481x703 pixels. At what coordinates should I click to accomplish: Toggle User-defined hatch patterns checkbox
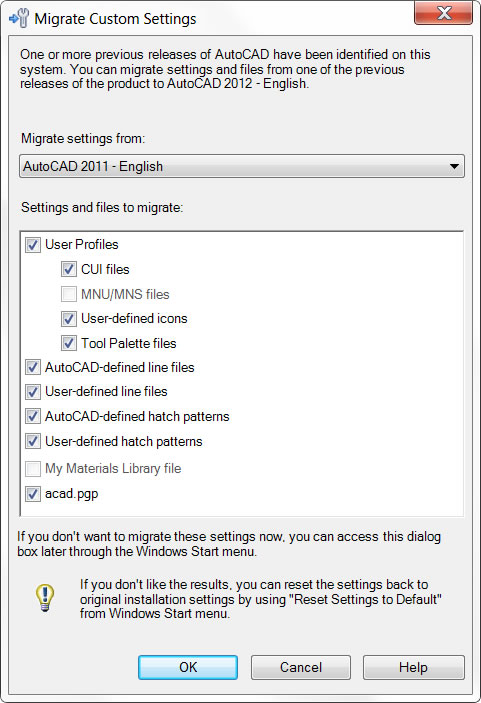33,442
